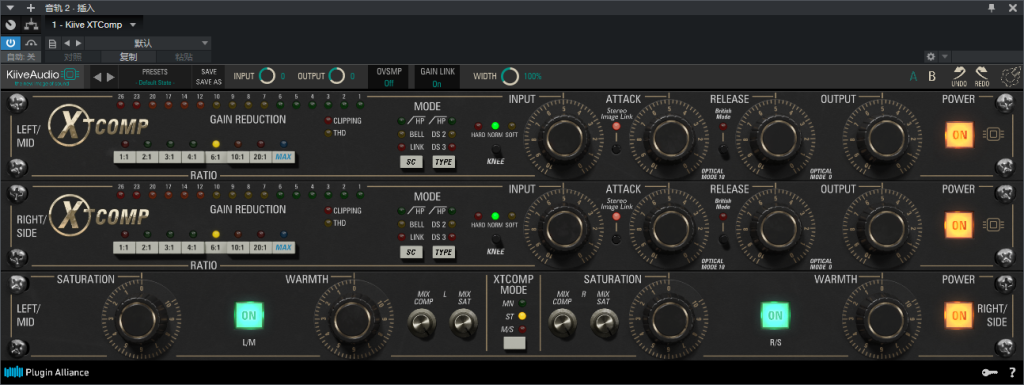Click Left/Mid SATURATION knob
The width and height of the screenshot is (1024, 385).
click(137, 320)
